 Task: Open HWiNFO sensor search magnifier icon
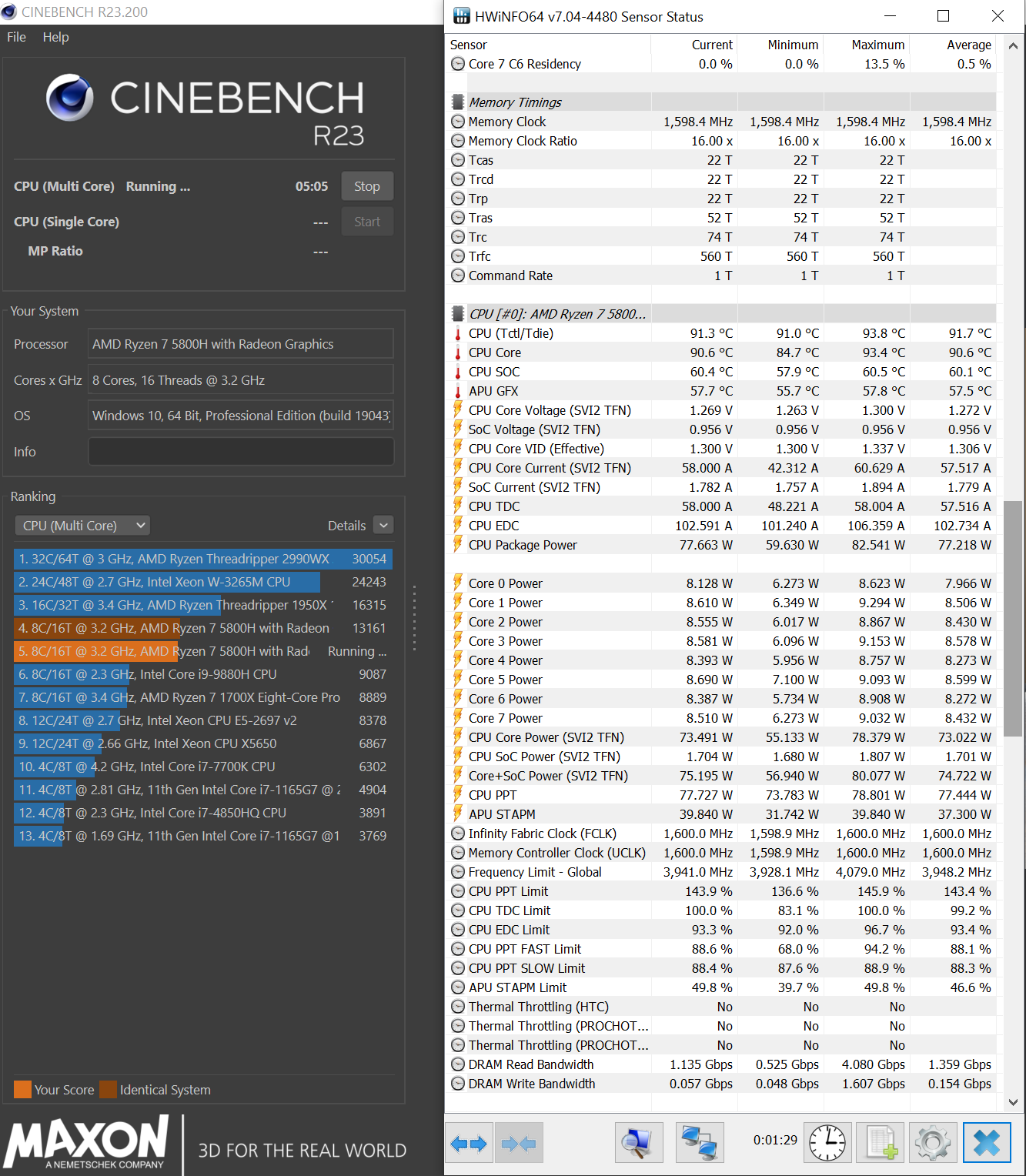pyautogui.click(x=638, y=1143)
